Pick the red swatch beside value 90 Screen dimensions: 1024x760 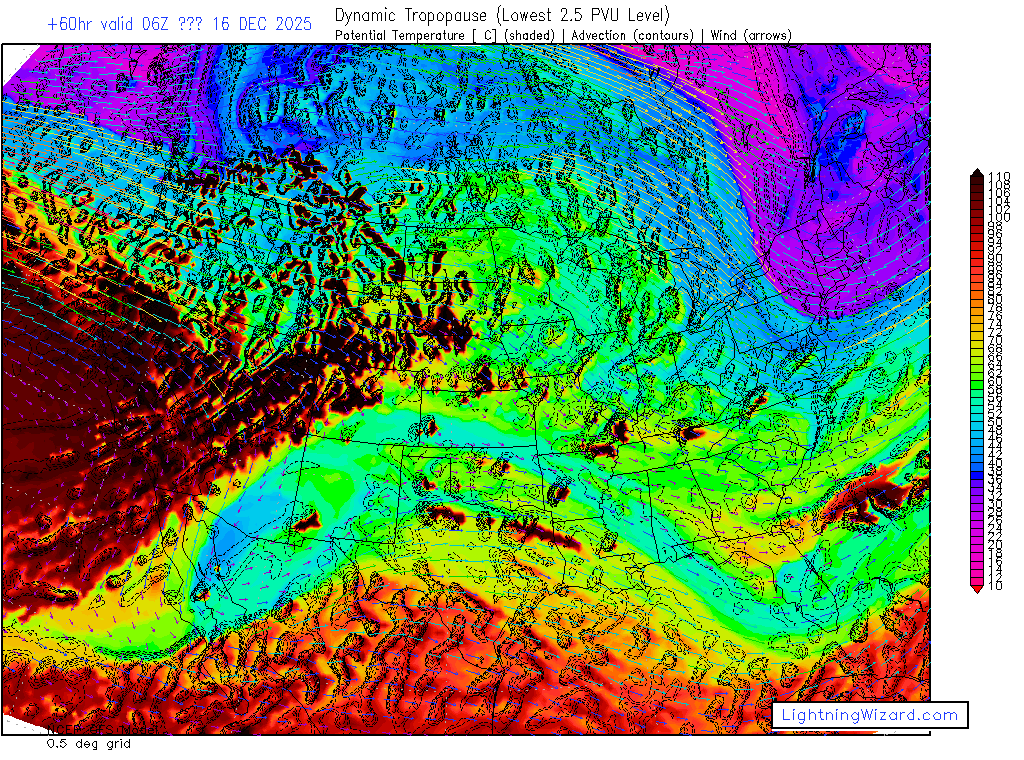tap(976, 258)
